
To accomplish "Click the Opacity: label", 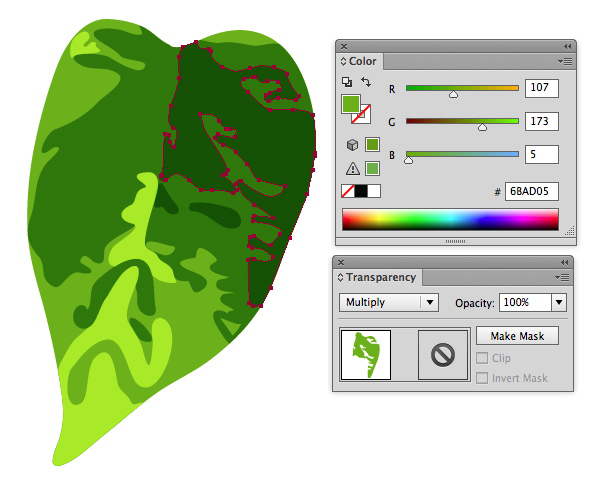I will coord(474,303).
